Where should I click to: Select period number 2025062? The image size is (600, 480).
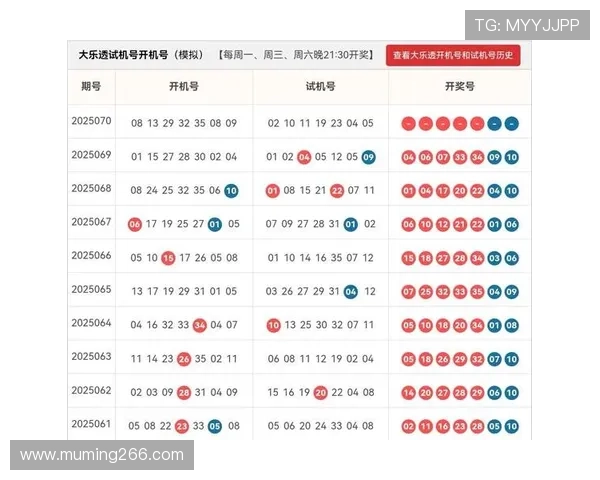pos(91,390)
